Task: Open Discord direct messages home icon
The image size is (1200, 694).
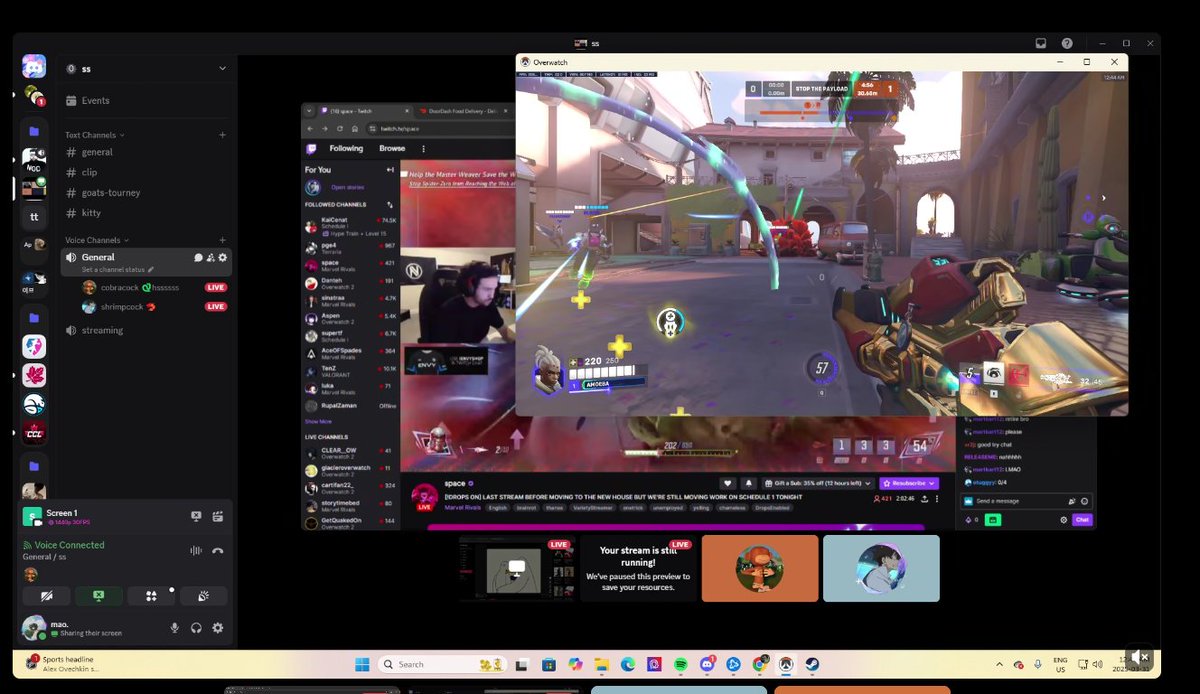Action: (34, 67)
